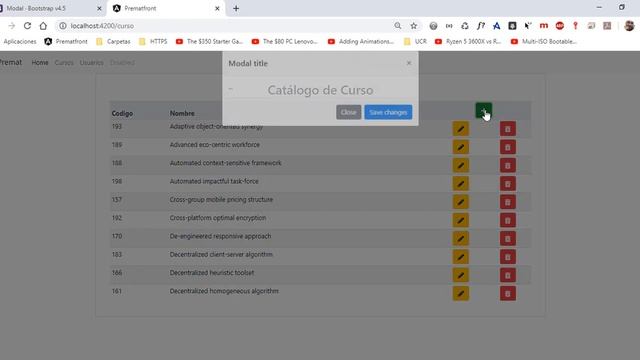This screenshot has width=640, height=360.
Task: Click Modal title heading text
Action: click(248, 63)
